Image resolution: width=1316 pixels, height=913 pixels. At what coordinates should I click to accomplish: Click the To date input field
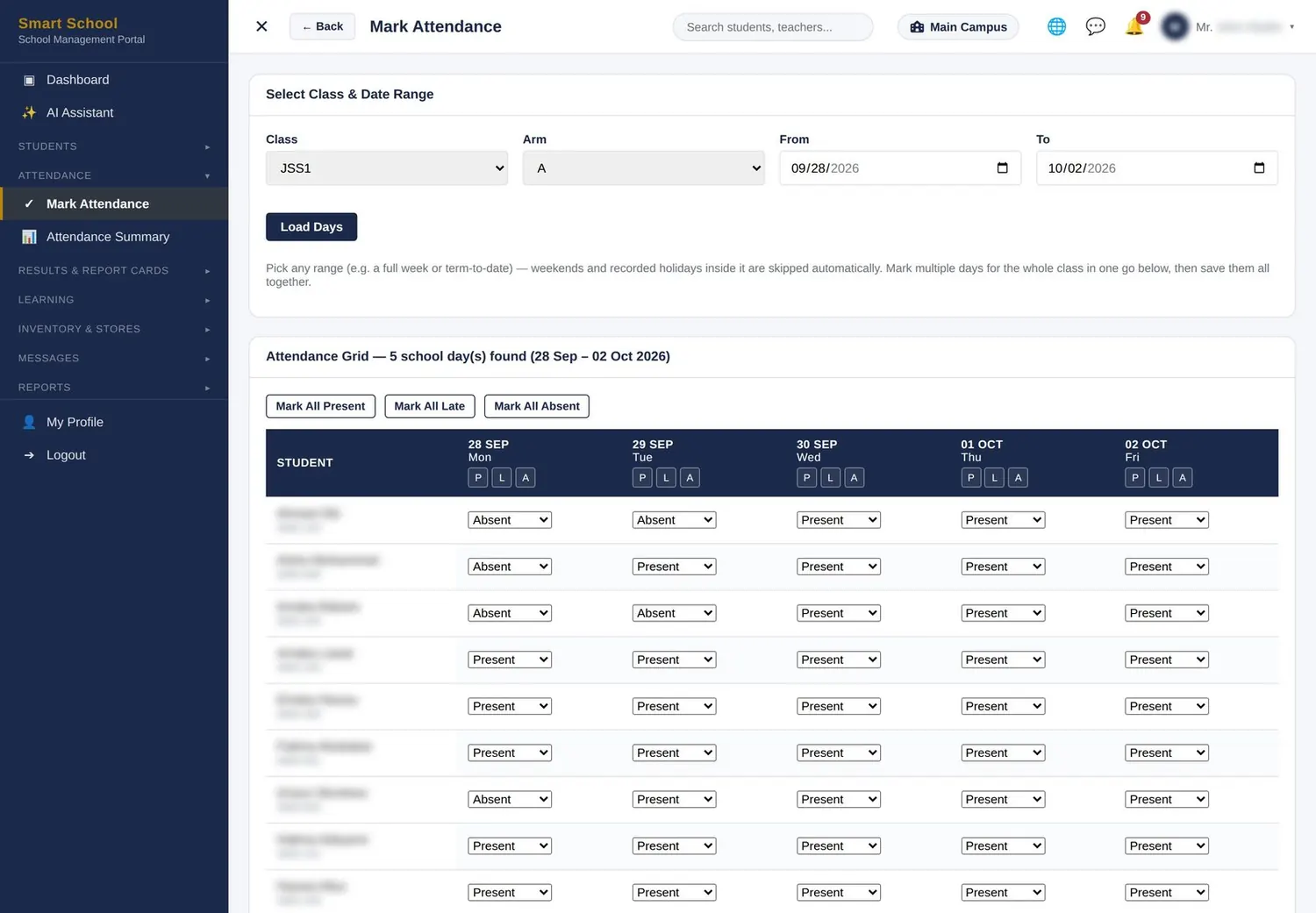point(1156,168)
